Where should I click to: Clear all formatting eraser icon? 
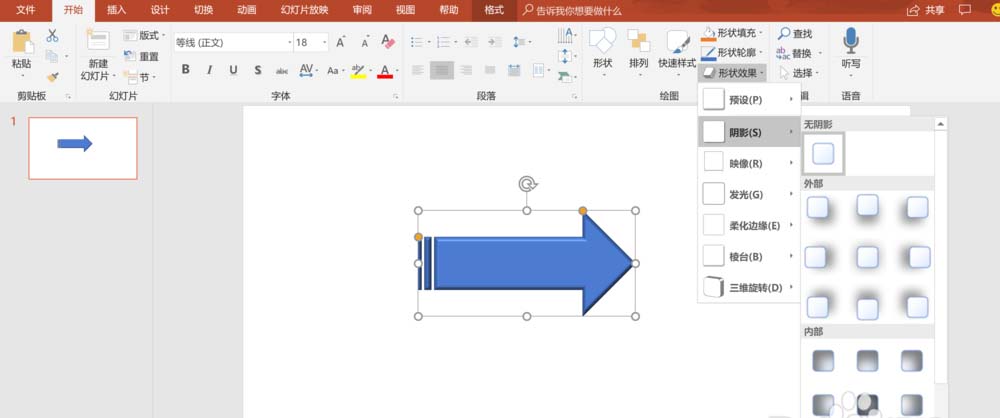[x=388, y=42]
